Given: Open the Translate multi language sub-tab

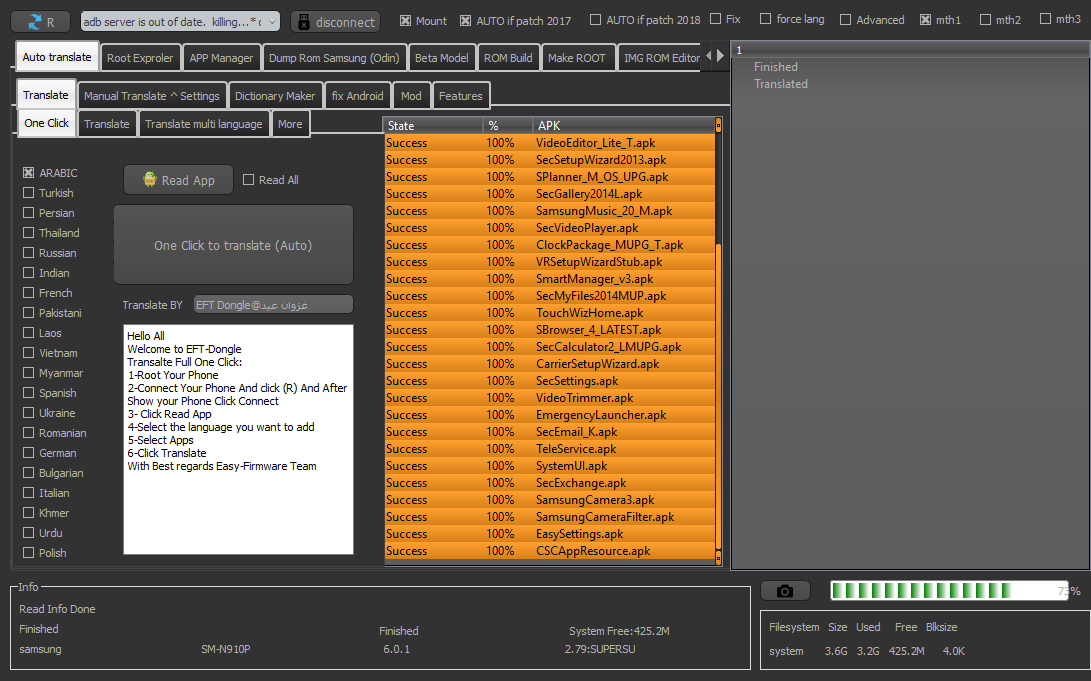Looking at the screenshot, I should tap(204, 124).
